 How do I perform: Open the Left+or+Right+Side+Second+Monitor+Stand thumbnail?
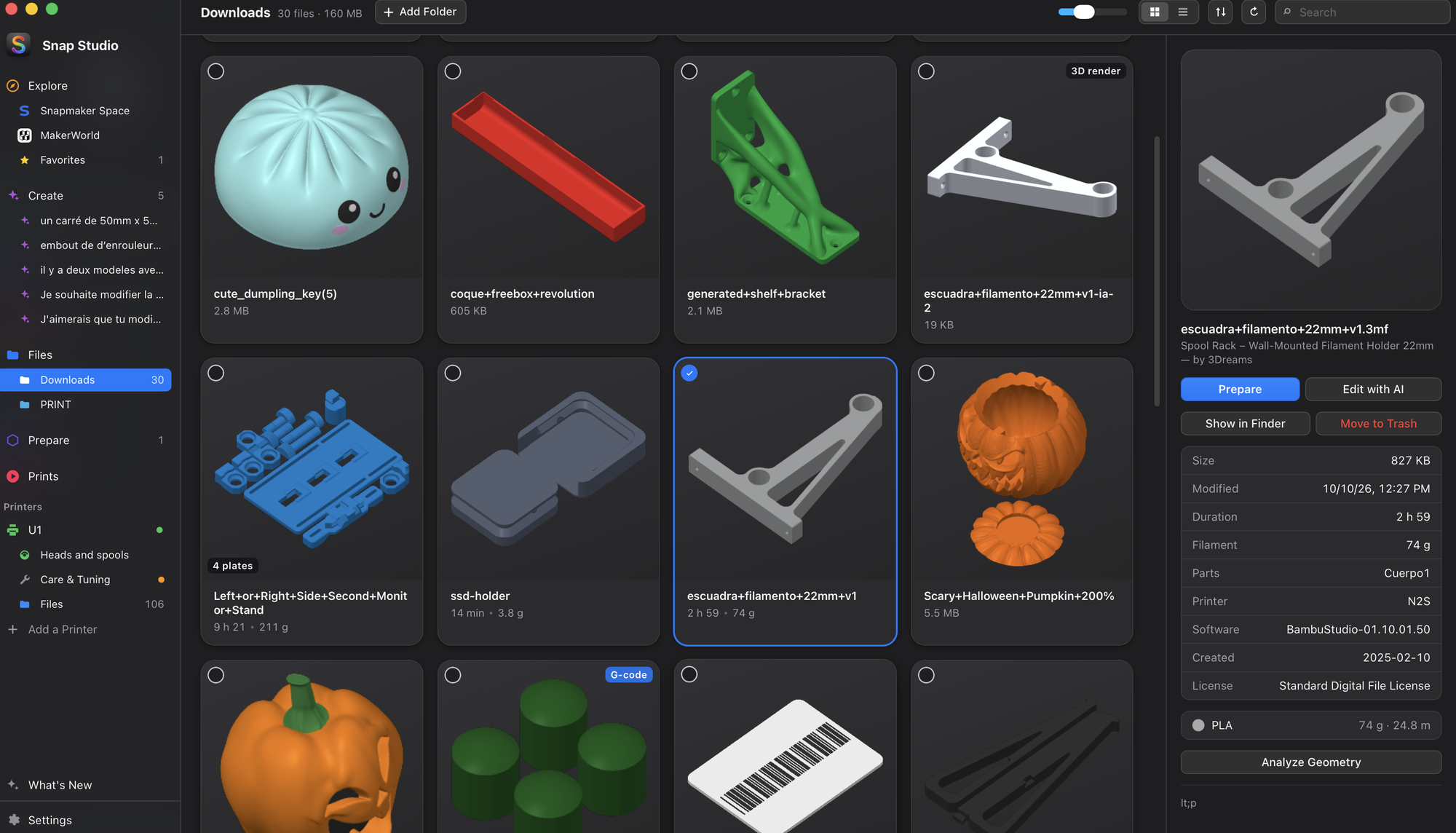coord(312,469)
